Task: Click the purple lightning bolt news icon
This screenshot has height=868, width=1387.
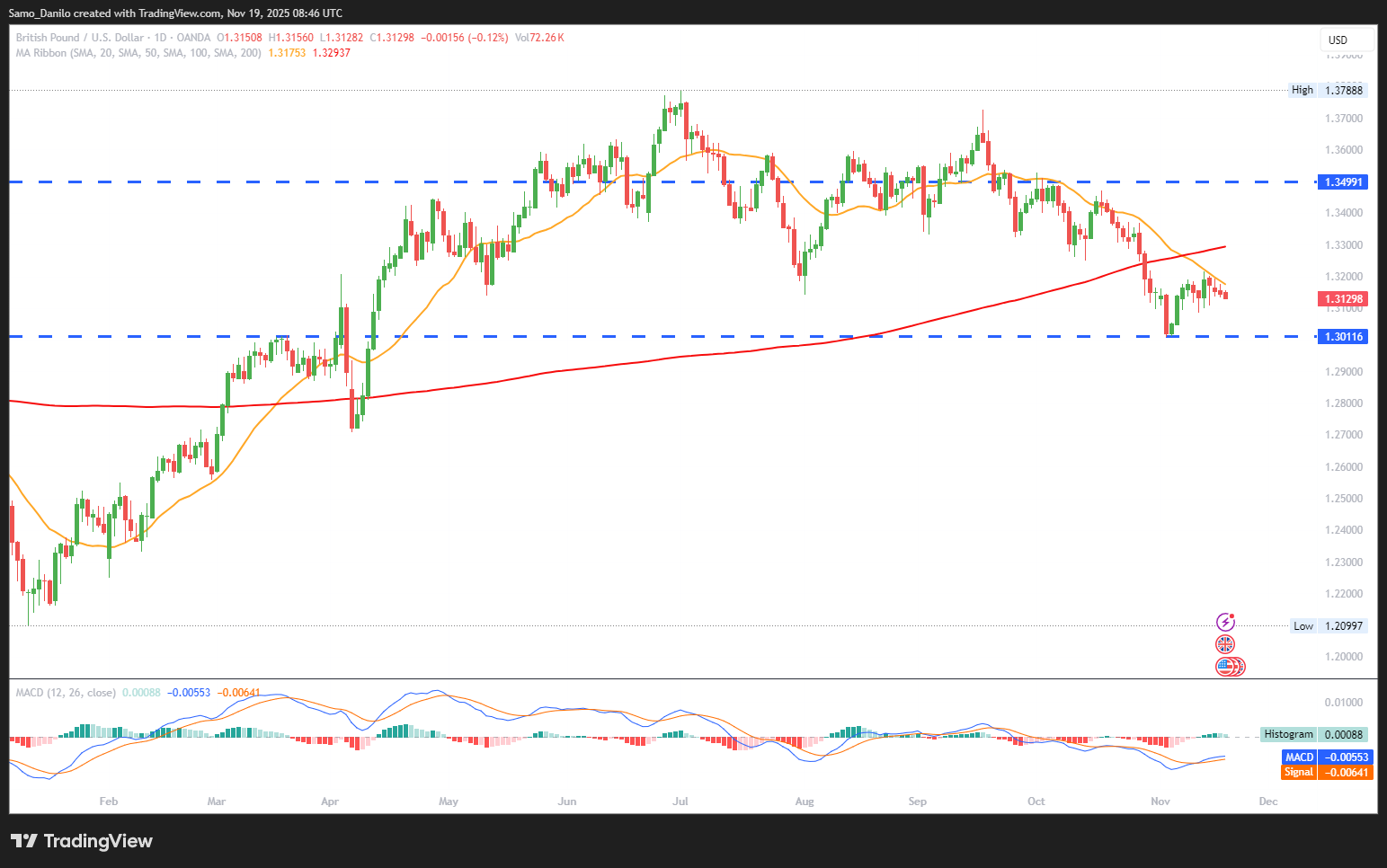Action: (1224, 622)
